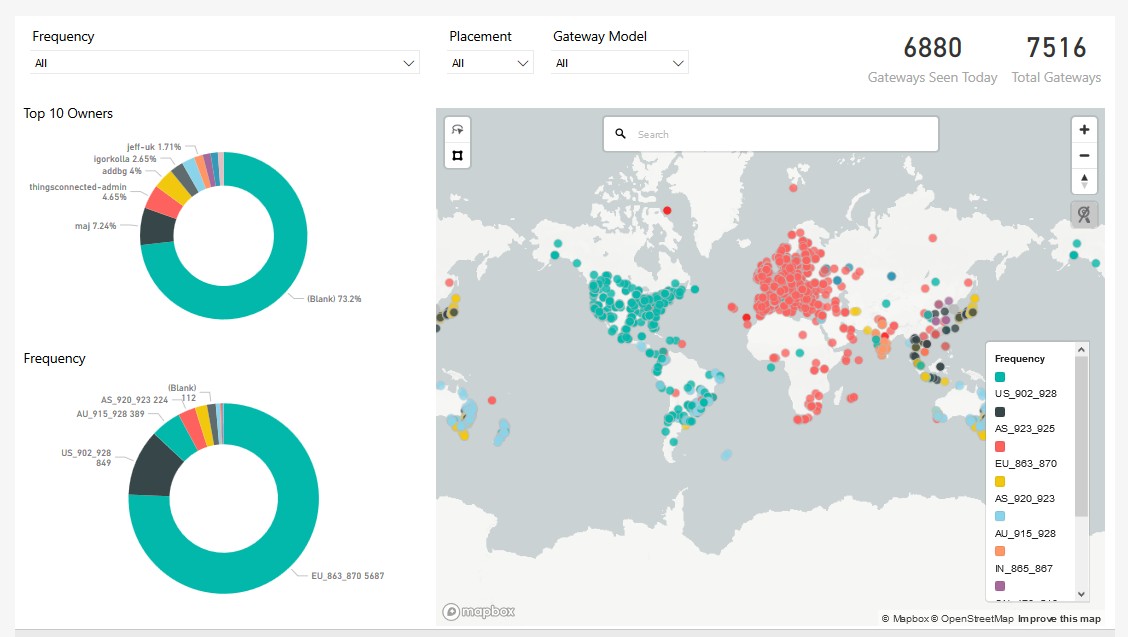The width and height of the screenshot is (1128, 637).
Task: Zoom in on the map
Action: coord(1084,130)
